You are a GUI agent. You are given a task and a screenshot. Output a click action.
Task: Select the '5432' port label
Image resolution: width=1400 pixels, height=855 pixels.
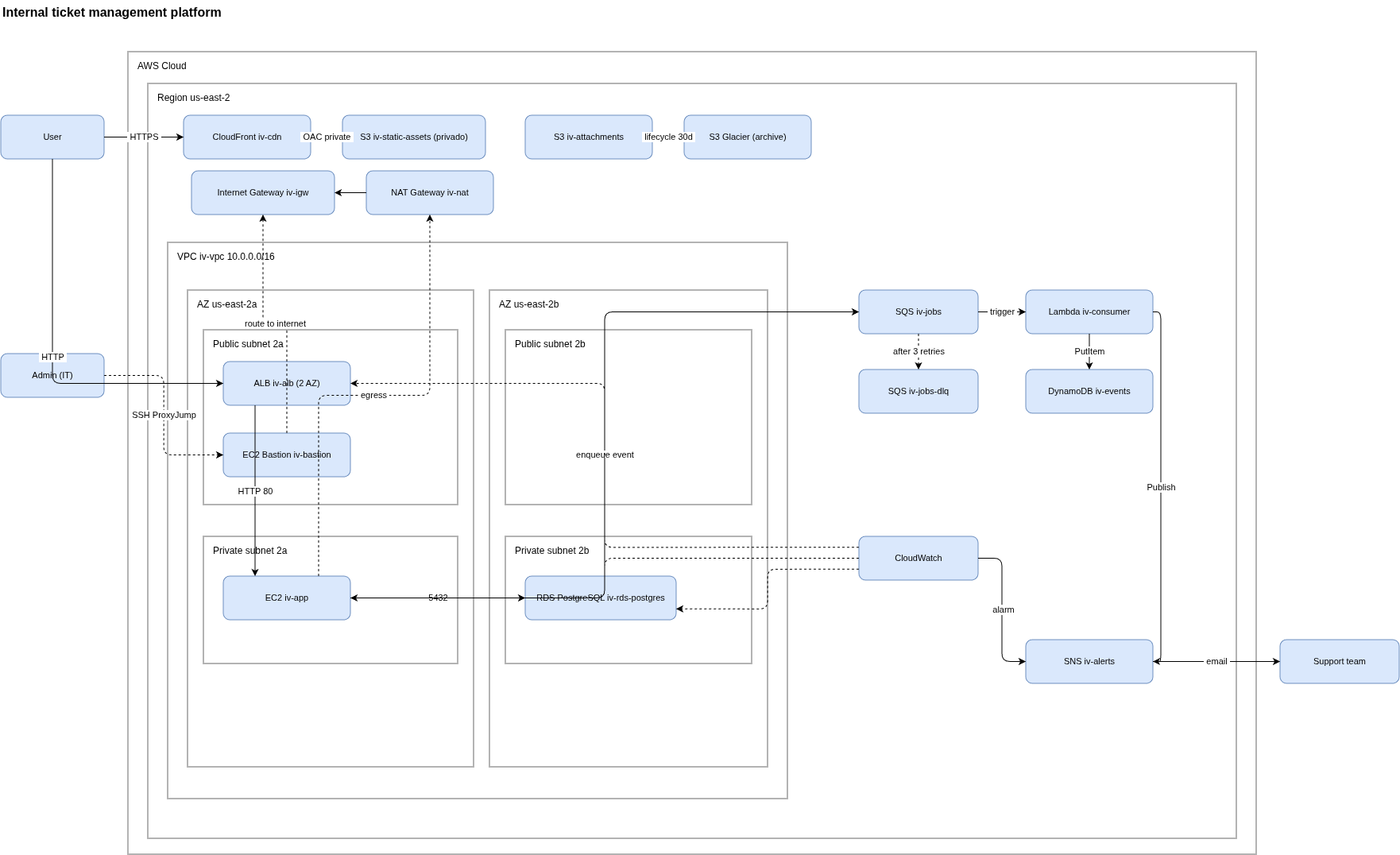tap(438, 598)
